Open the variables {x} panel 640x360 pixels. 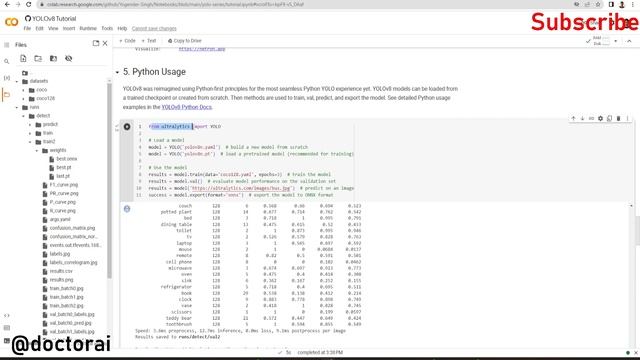click(7, 78)
